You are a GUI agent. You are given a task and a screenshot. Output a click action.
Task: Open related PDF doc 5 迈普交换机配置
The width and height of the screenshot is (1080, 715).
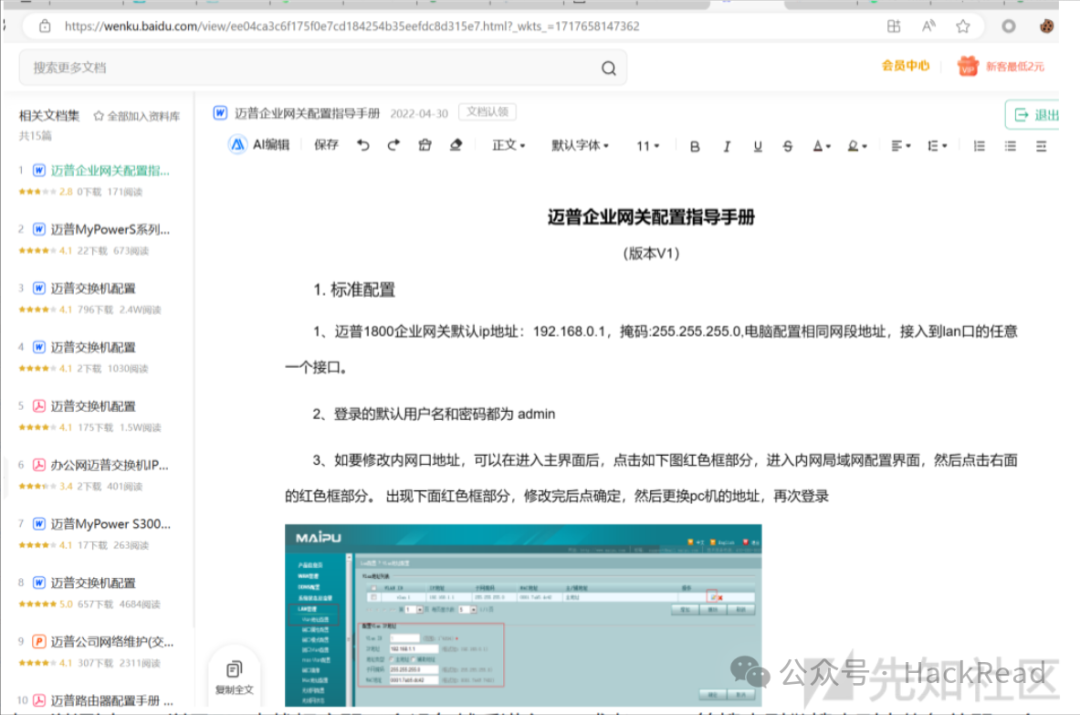click(93, 406)
